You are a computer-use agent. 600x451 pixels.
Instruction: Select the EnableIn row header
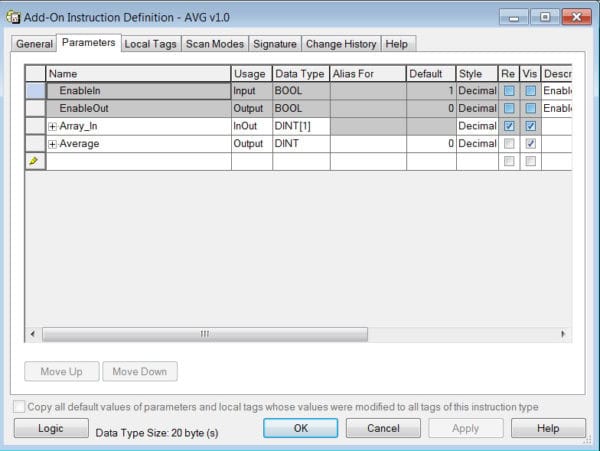[x=35, y=91]
